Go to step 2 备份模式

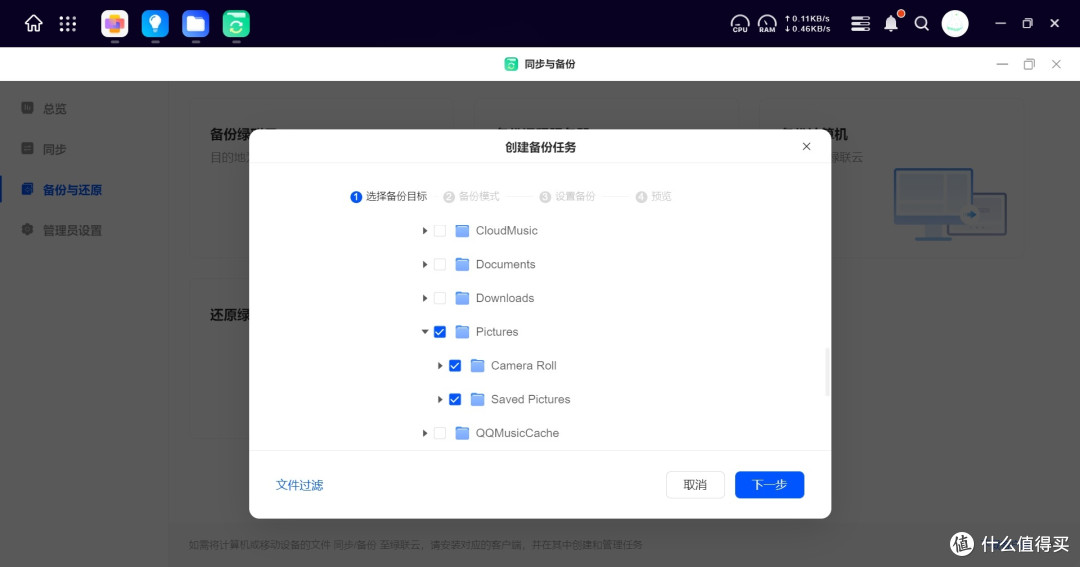(471, 197)
